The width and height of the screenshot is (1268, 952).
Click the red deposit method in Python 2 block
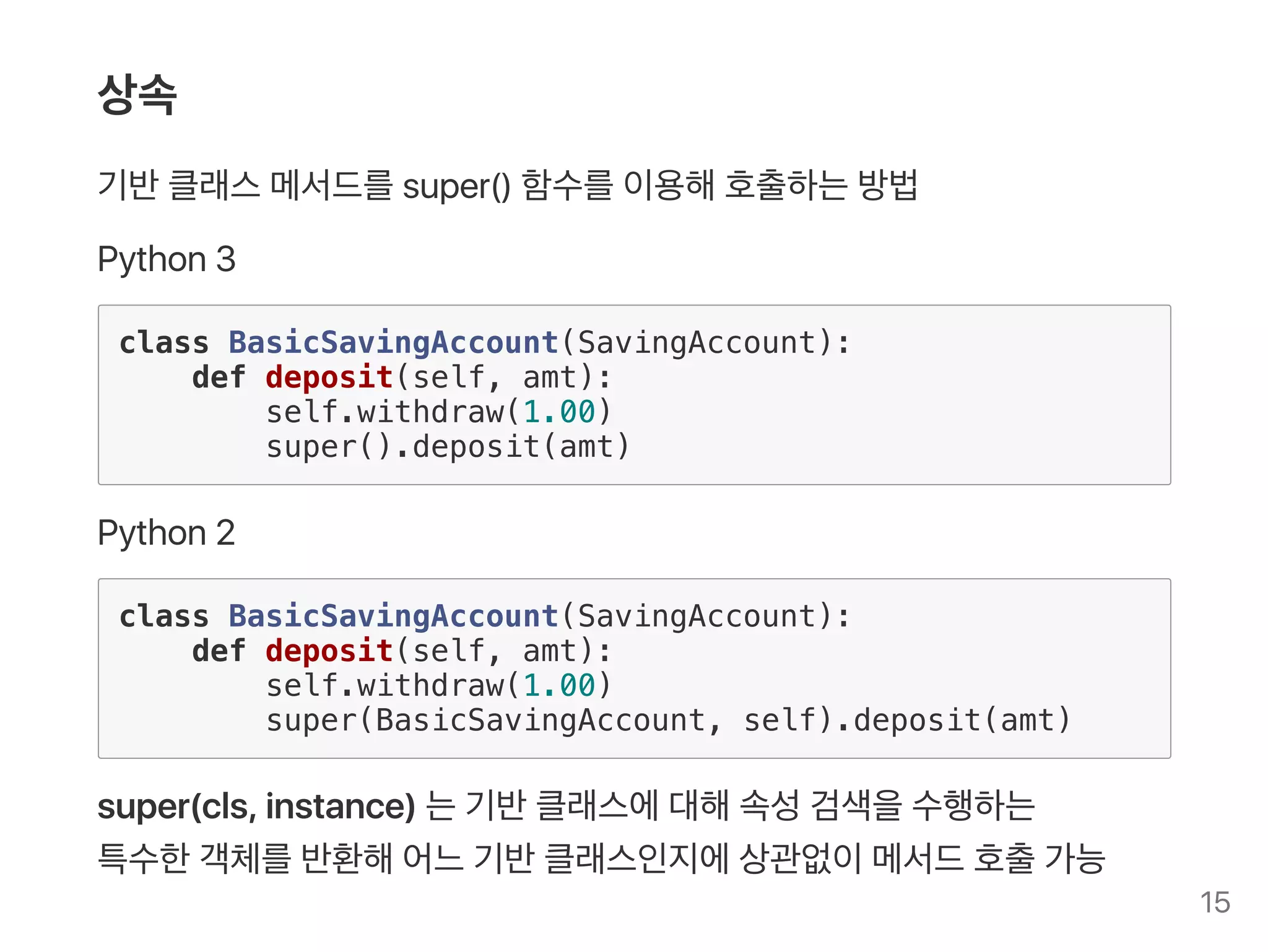[x=329, y=651]
